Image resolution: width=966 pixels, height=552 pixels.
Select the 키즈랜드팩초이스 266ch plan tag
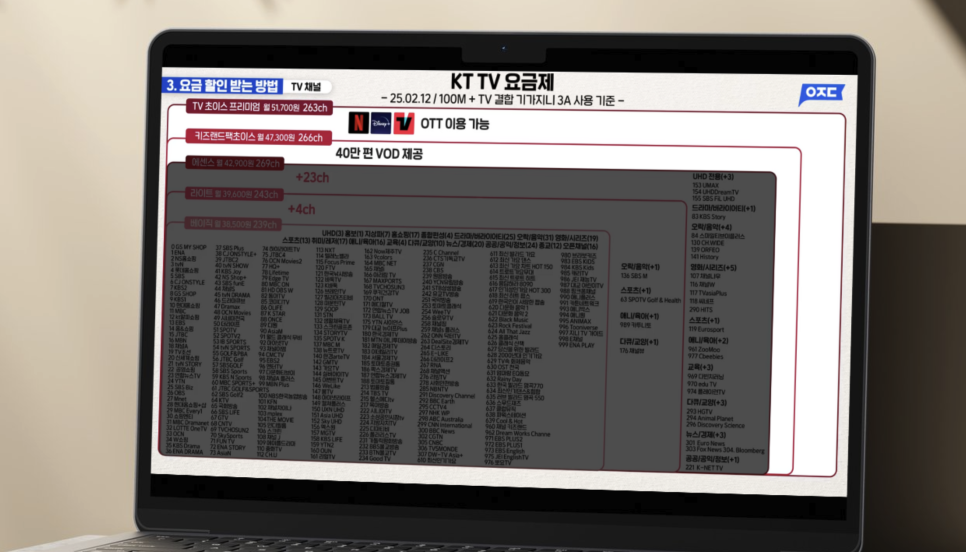click(259, 137)
